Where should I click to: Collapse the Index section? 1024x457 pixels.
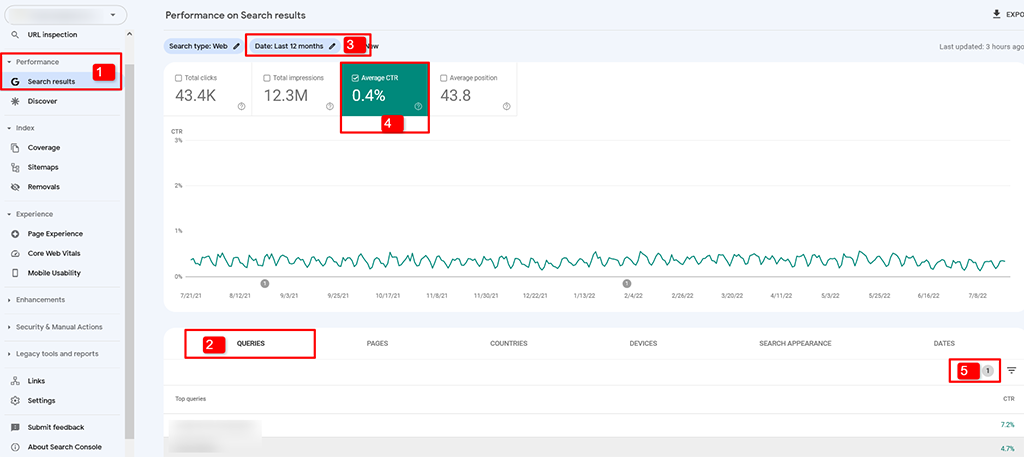point(9,128)
